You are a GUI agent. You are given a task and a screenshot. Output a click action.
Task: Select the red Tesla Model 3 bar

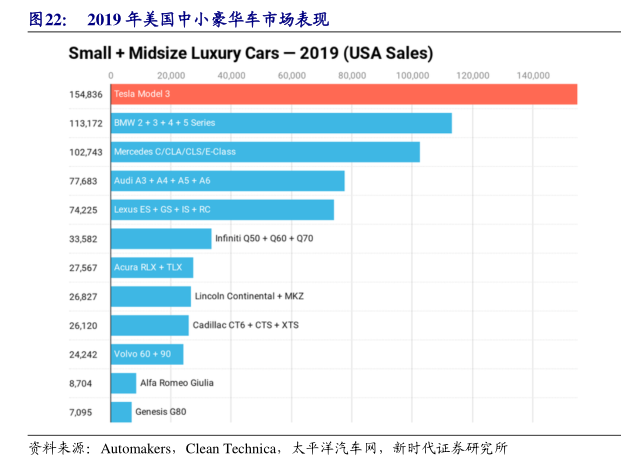coord(344,94)
